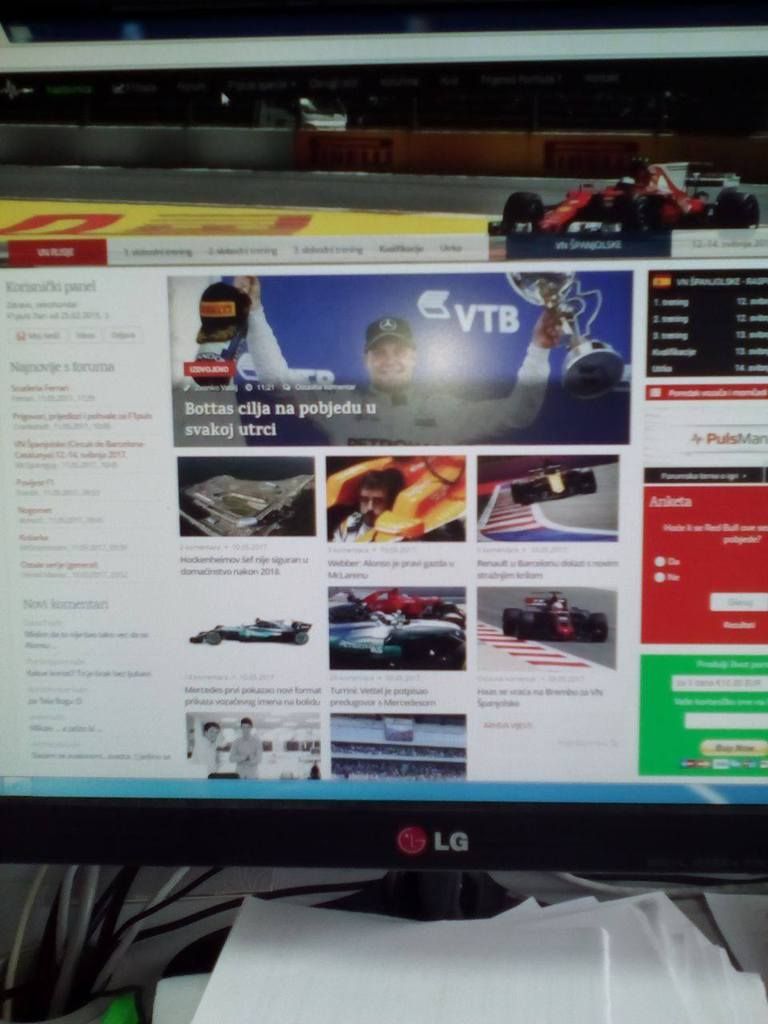
Task: Open the Mercedes novi format article thumbnail
Action: [249, 630]
